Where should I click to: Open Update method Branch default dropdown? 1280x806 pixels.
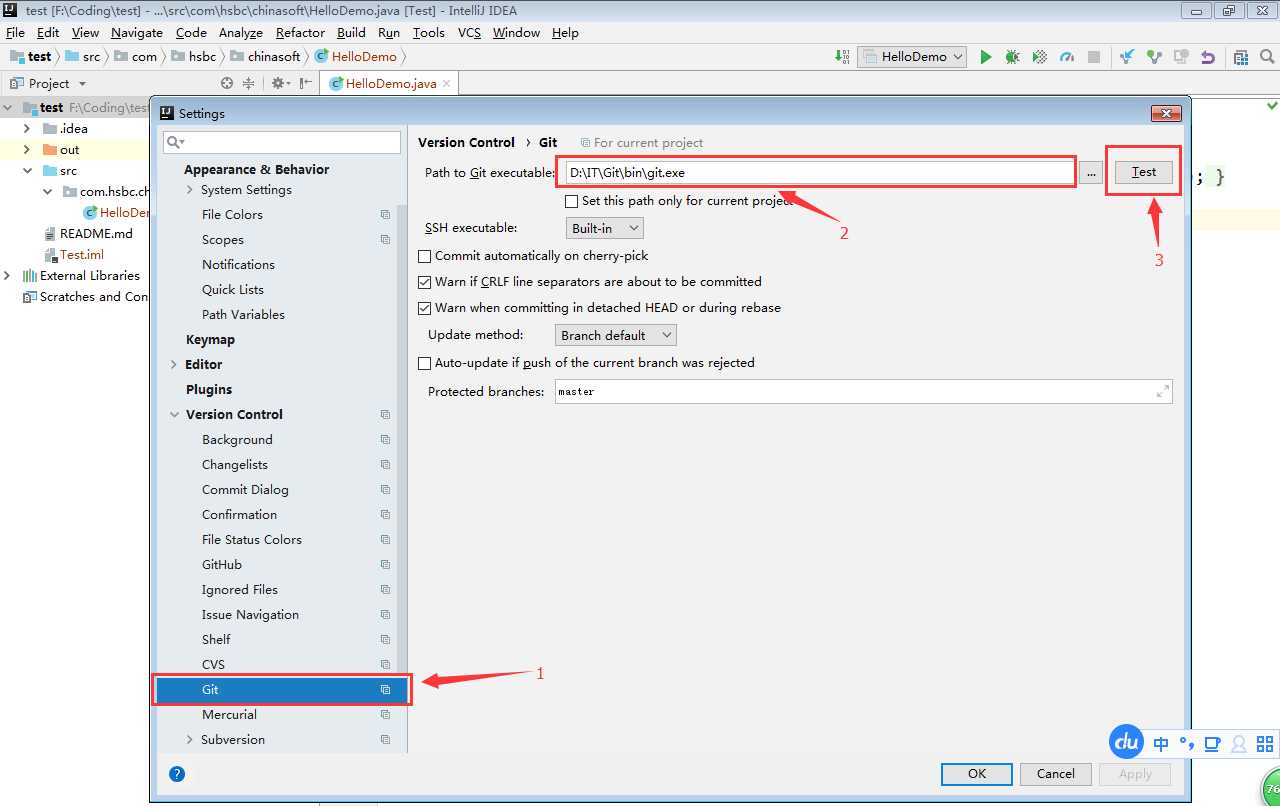(x=616, y=335)
